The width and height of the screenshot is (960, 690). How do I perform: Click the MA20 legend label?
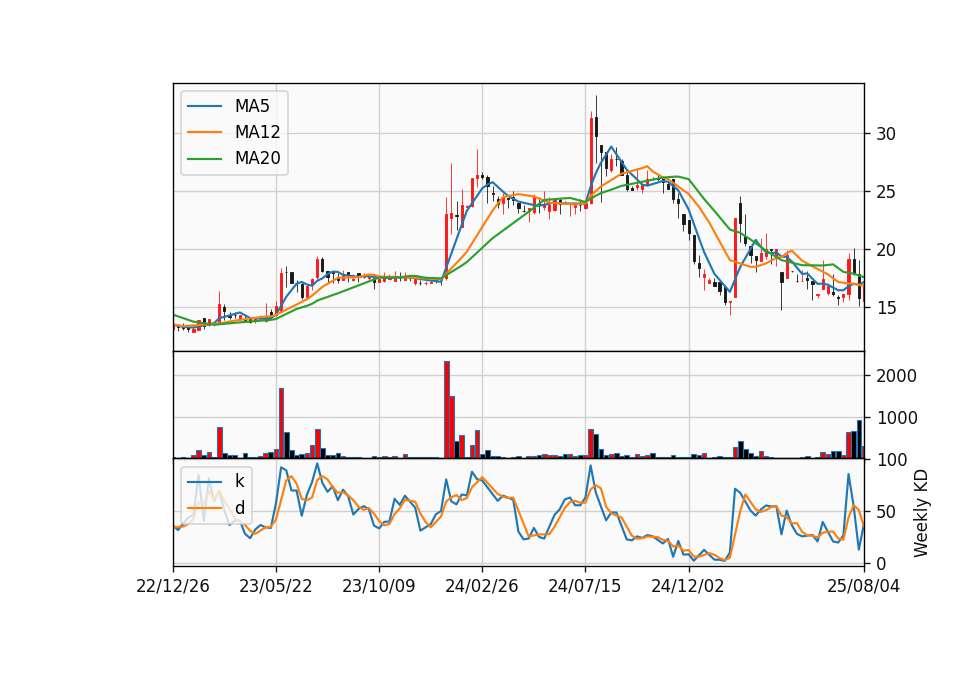[257, 158]
